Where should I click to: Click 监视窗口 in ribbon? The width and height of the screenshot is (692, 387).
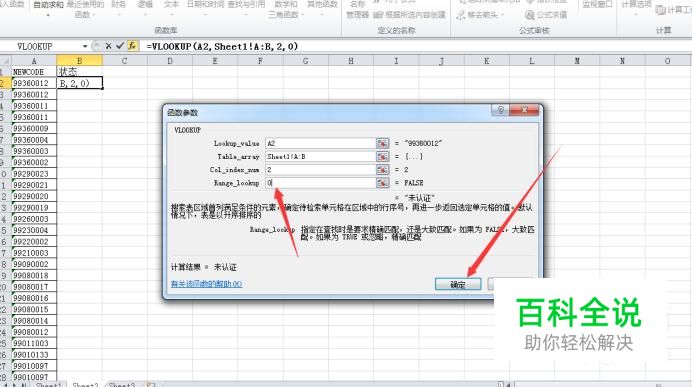coord(597,5)
